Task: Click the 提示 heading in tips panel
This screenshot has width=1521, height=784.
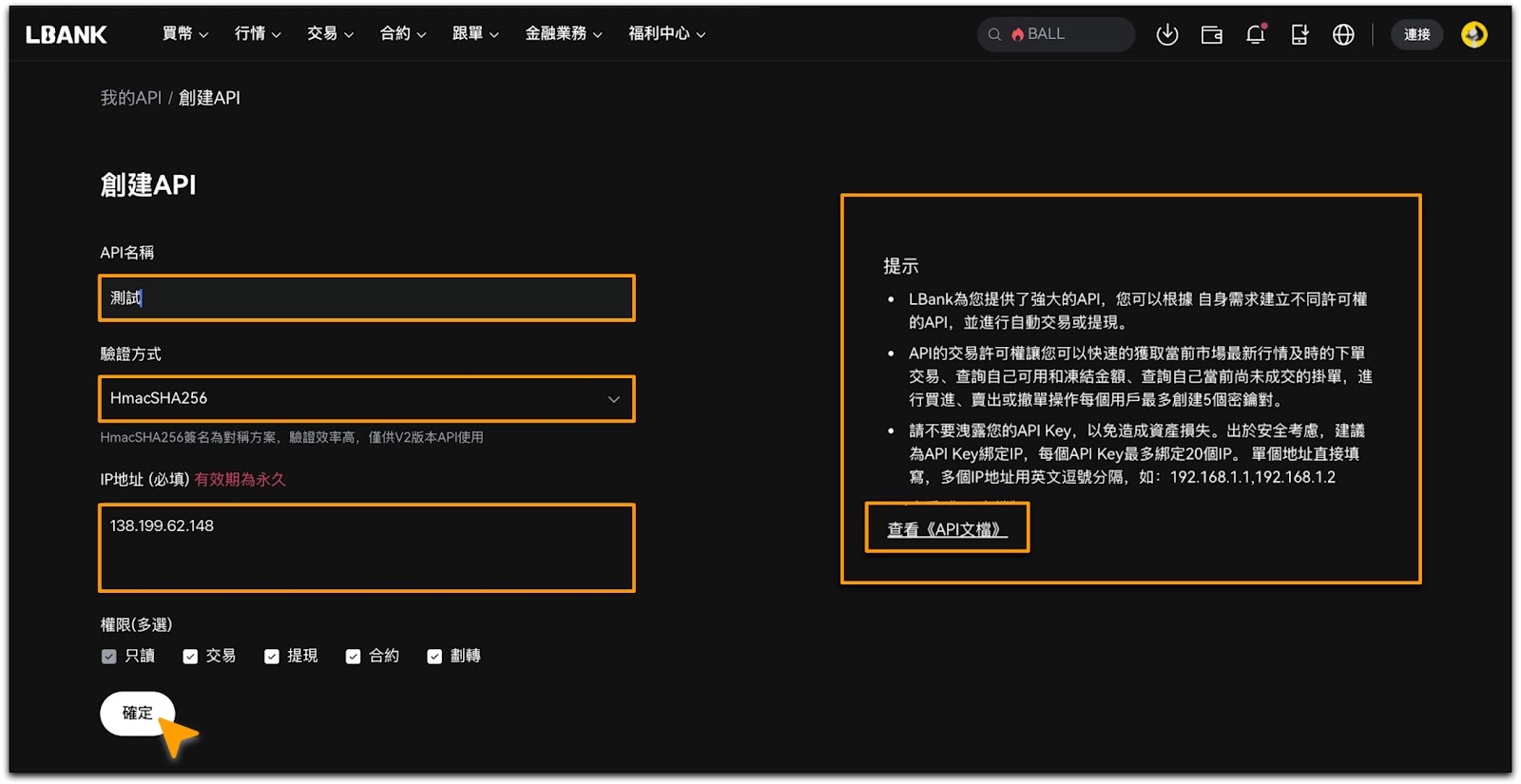Action: [x=901, y=266]
